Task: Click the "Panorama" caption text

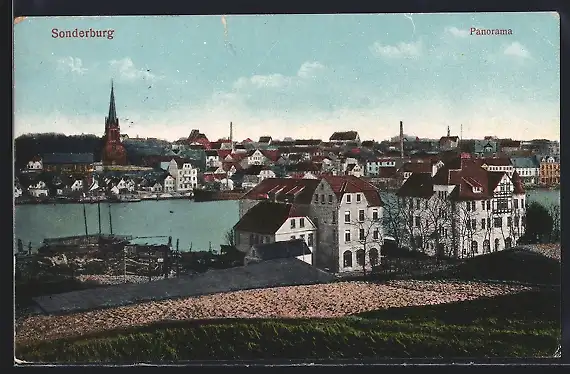Action: pos(491,31)
